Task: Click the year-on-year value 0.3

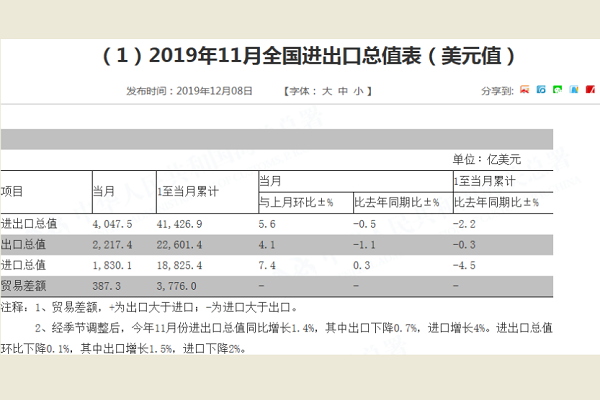Action: coord(362,265)
